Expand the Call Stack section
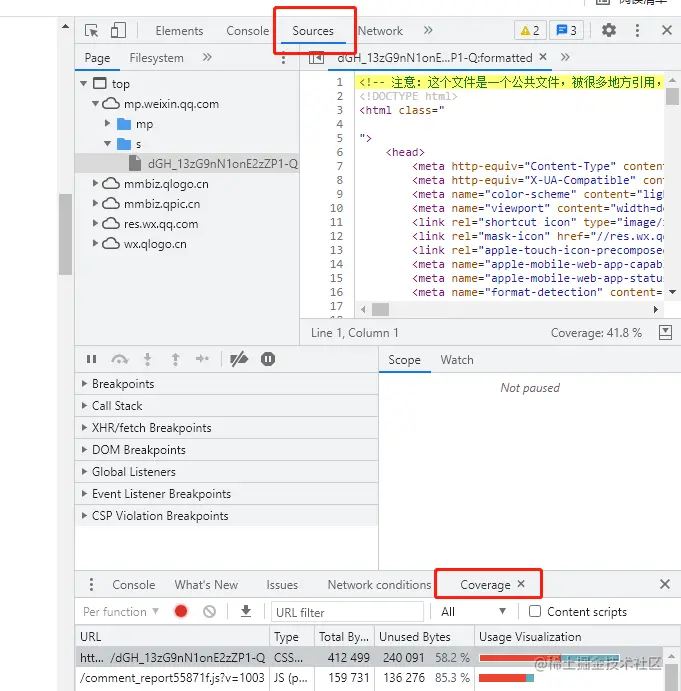This screenshot has width=681, height=691. click(x=227, y=406)
